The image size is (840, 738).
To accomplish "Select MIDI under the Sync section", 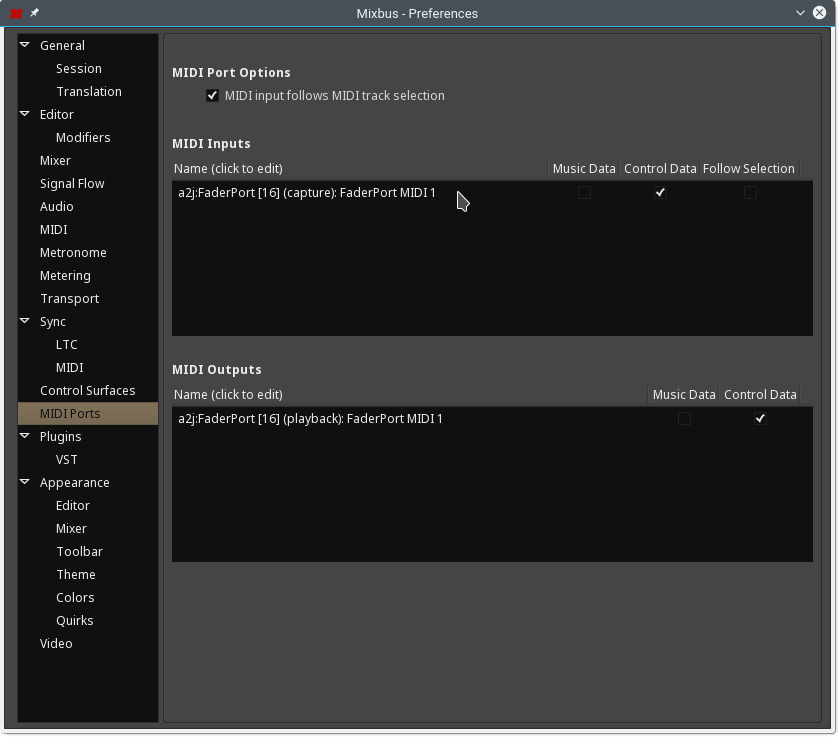I will pyautogui.click(x=70, y=368).
